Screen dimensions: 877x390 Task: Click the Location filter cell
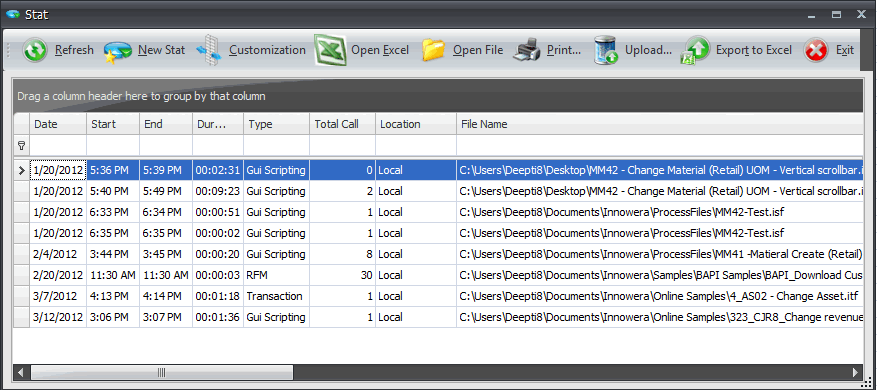tap(416, 145)
